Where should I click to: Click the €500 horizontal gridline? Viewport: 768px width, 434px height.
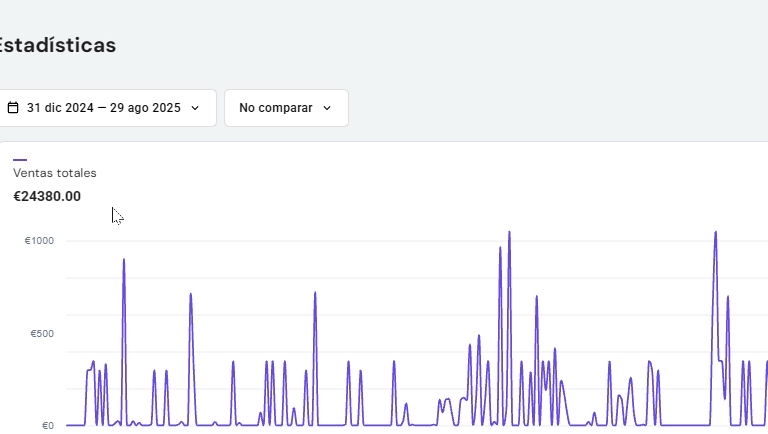pos(420,333)
